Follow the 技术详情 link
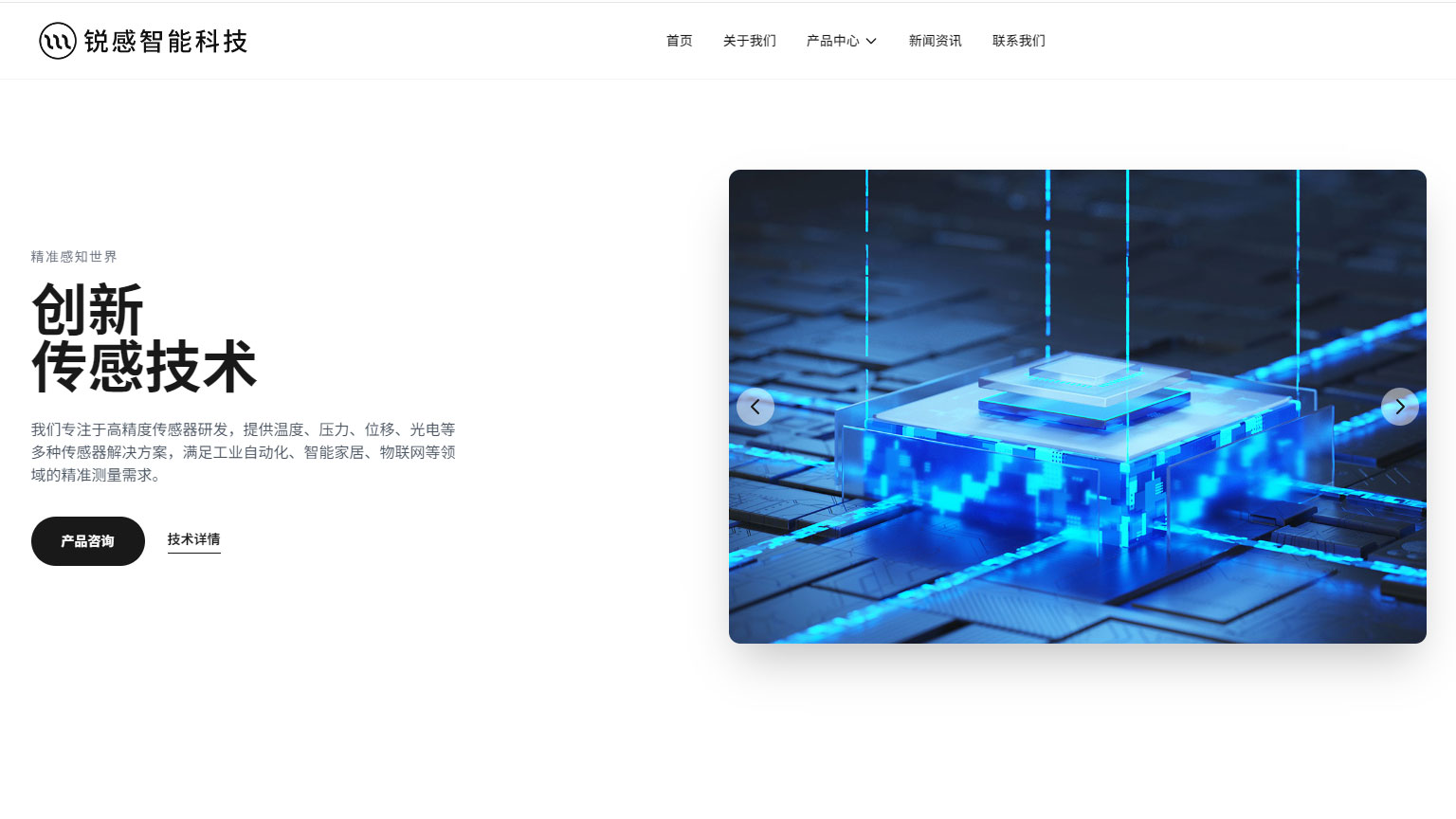This screenshot has width=1456, height=819. click(x=194, y=539)
